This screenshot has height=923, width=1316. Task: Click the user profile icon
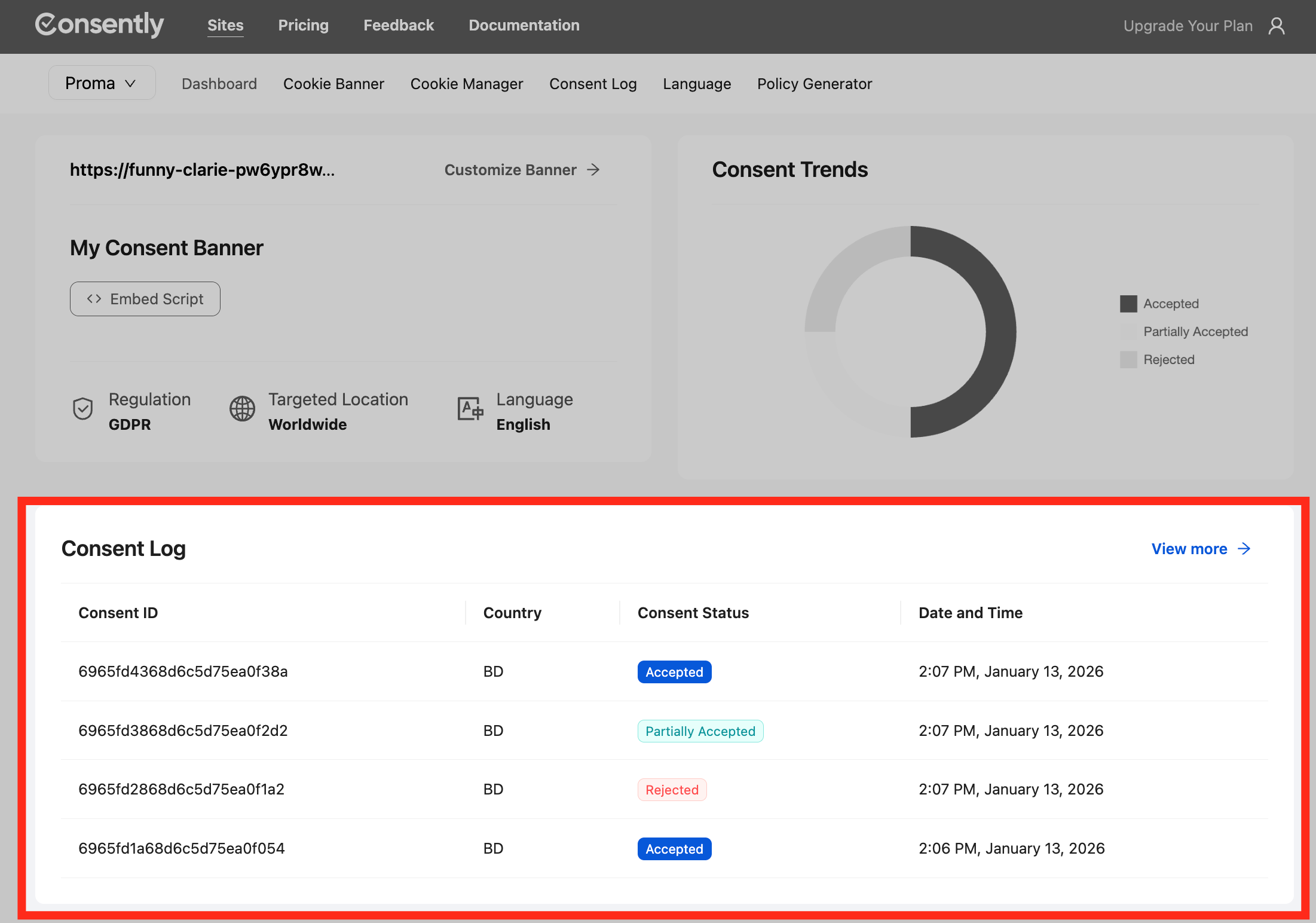(1276, 26)
